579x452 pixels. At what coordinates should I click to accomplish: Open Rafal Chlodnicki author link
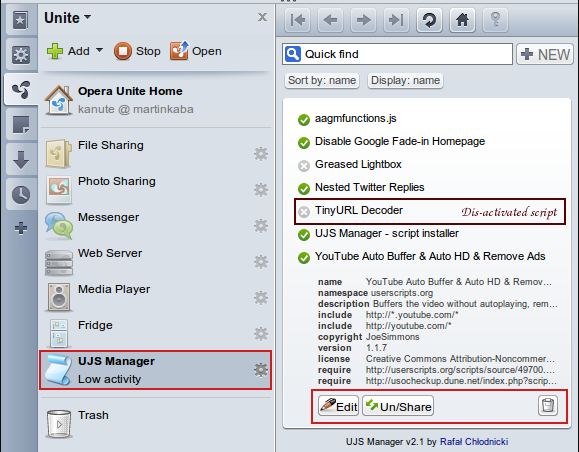[474, 442]
